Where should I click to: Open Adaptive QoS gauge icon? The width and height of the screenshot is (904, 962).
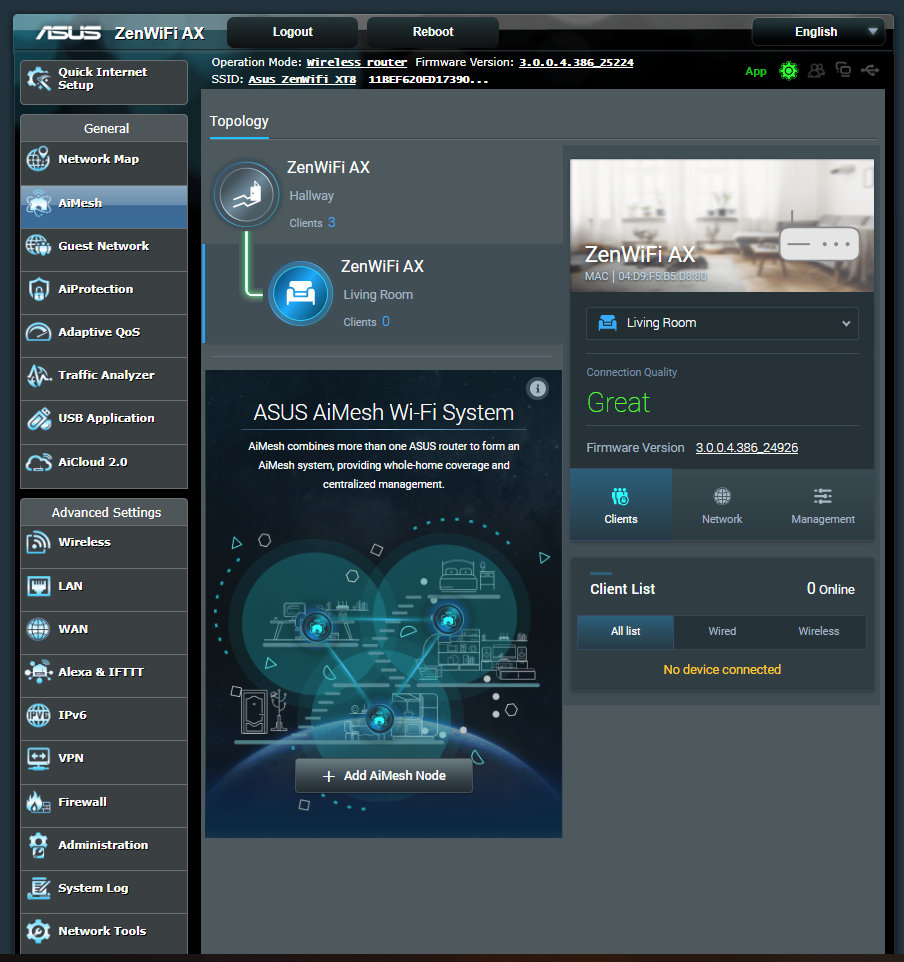click(38, 332)
